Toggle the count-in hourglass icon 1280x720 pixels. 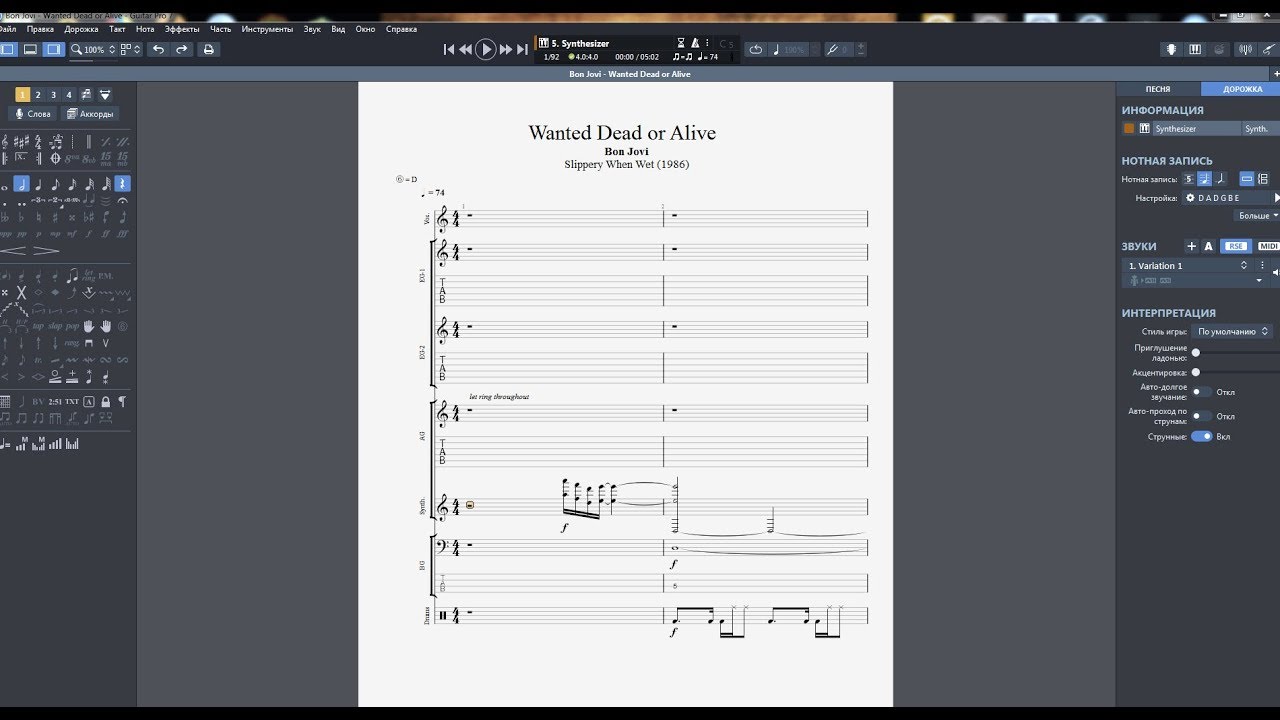click(x=681, y=43)
